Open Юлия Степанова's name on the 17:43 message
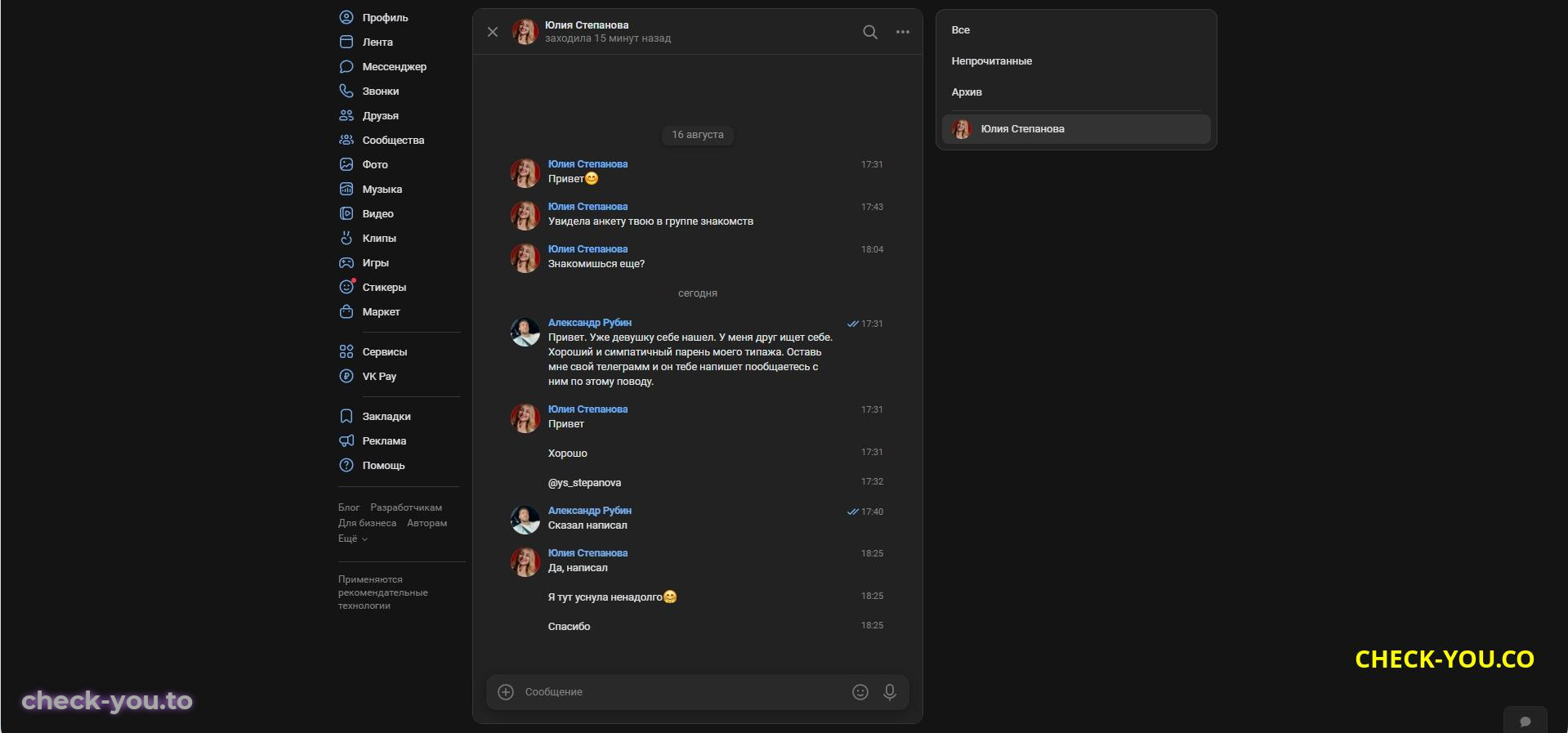This screenshot has width=1568, height=733. (588, 207)
